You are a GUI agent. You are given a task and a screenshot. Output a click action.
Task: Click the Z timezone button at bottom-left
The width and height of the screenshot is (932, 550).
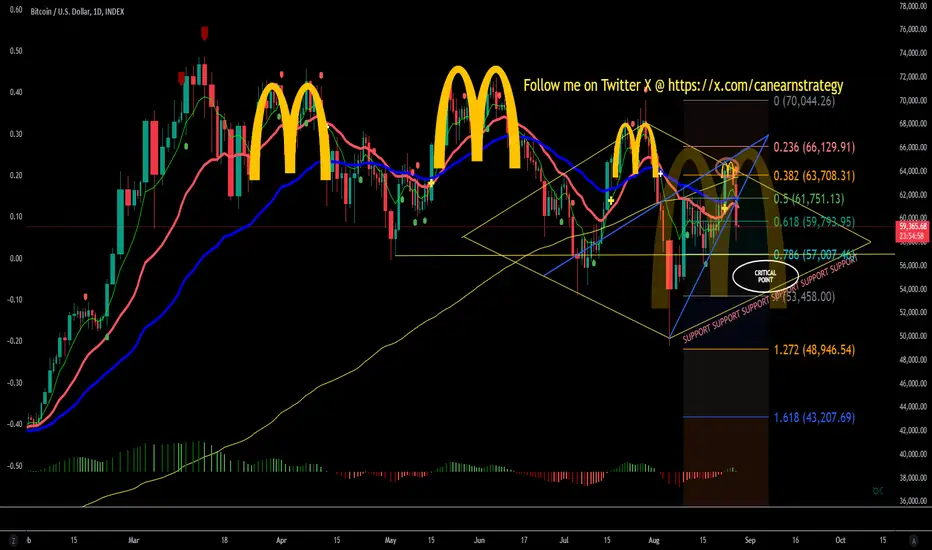12,540
